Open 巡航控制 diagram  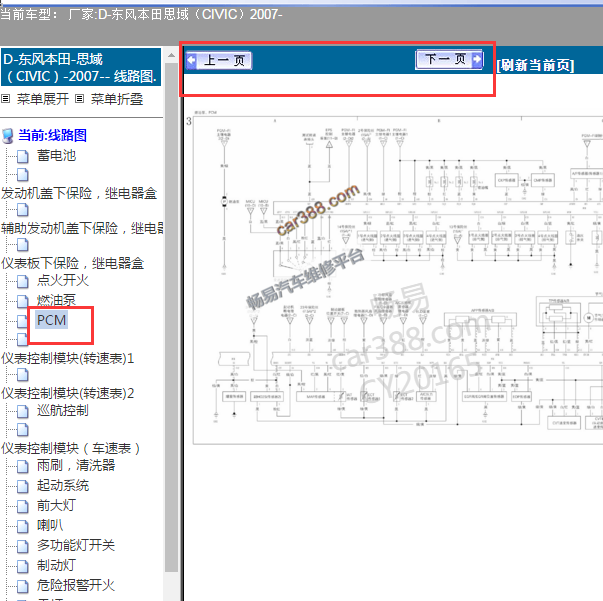pyautogui.click(x=63, y=411)
